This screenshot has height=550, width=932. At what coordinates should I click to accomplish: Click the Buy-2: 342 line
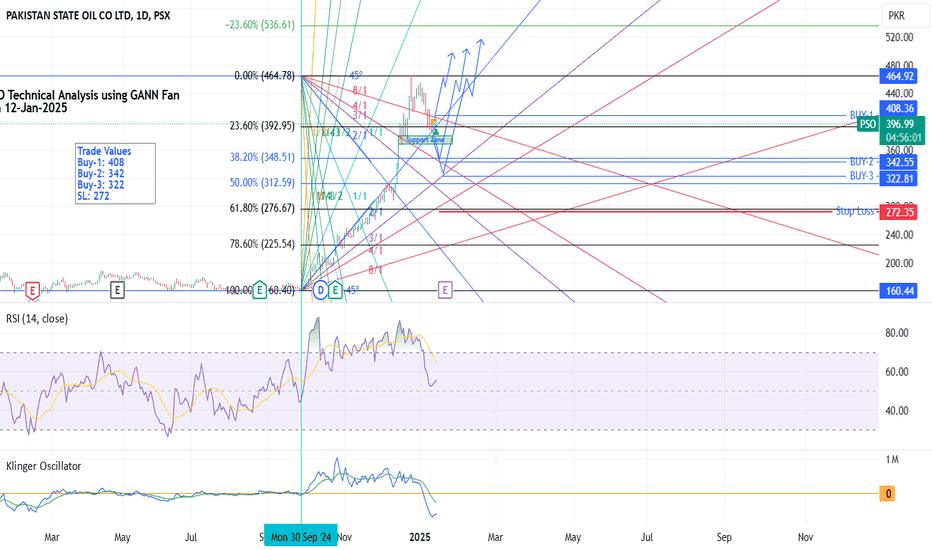click(x=100, y=174)
